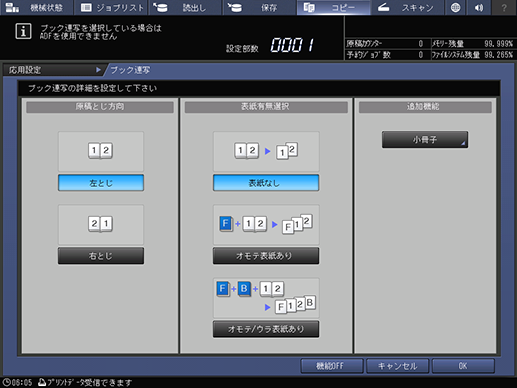Click the speaker sound icon

point(479,7)
